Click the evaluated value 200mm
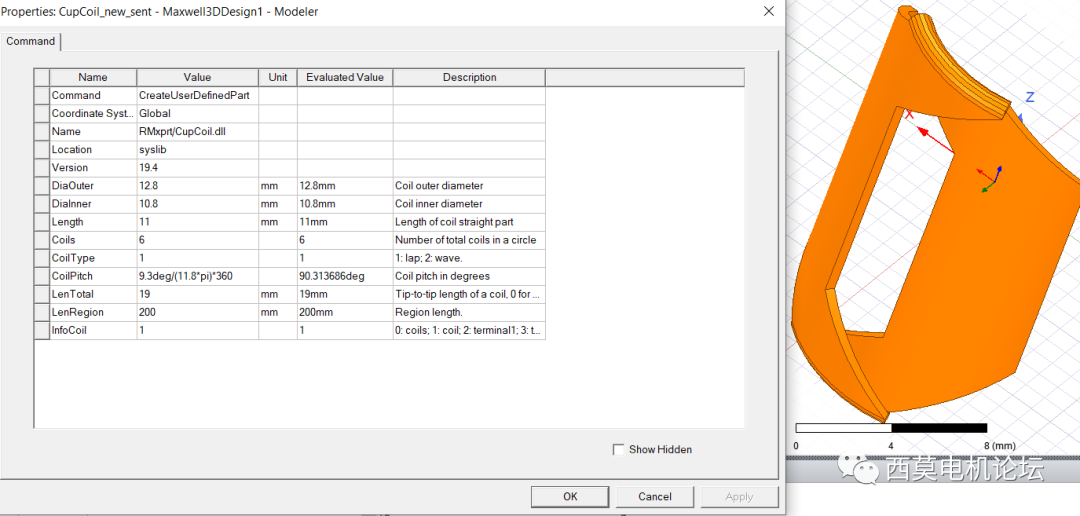This screenshot has width=1080, height=516. [345, 312]
